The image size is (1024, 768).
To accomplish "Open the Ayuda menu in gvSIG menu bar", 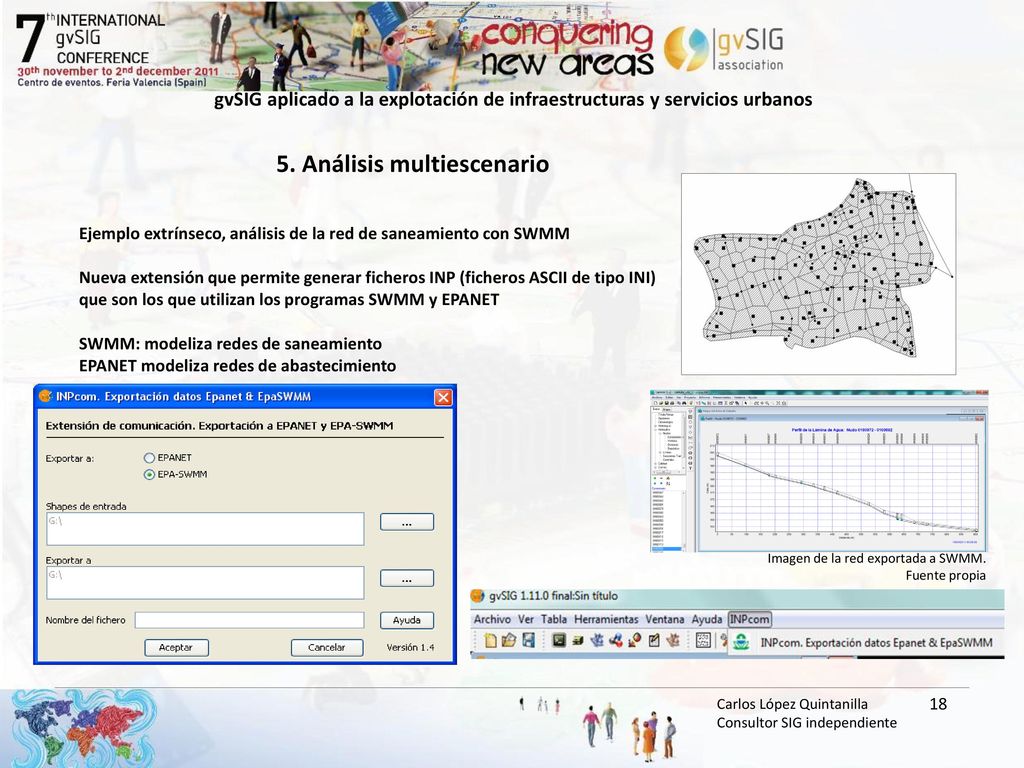I will coord(707,619).
